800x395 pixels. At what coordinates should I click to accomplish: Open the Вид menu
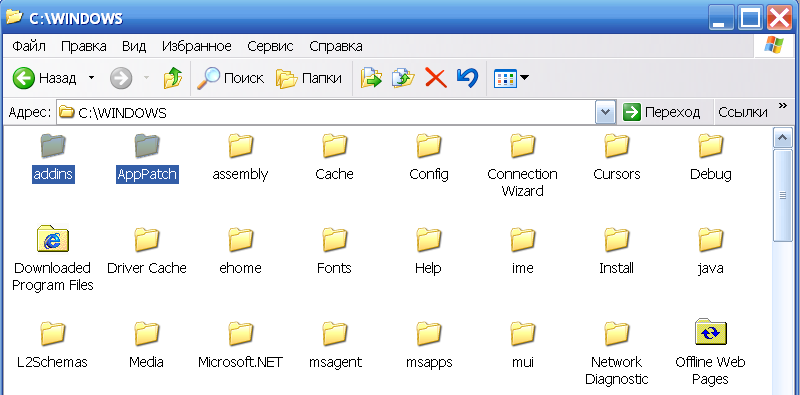[x=134, y=46]
